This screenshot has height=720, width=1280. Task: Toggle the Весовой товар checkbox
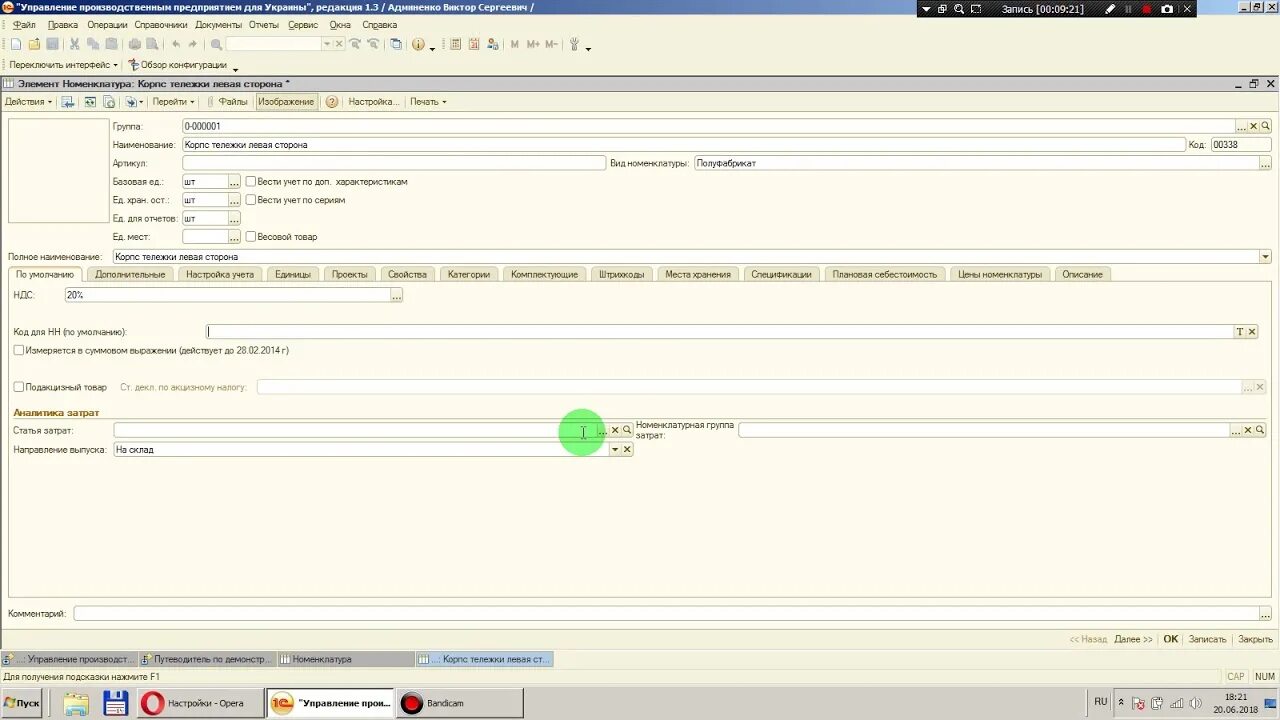251,237
